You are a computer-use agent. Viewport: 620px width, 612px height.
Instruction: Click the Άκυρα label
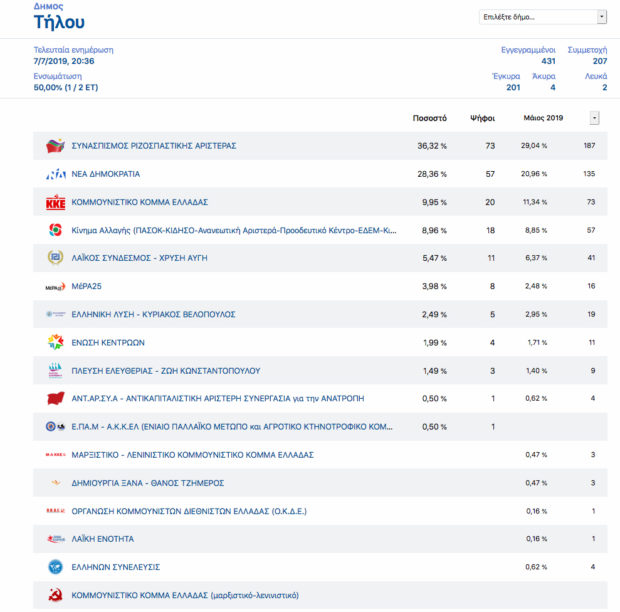pos(544,76)
